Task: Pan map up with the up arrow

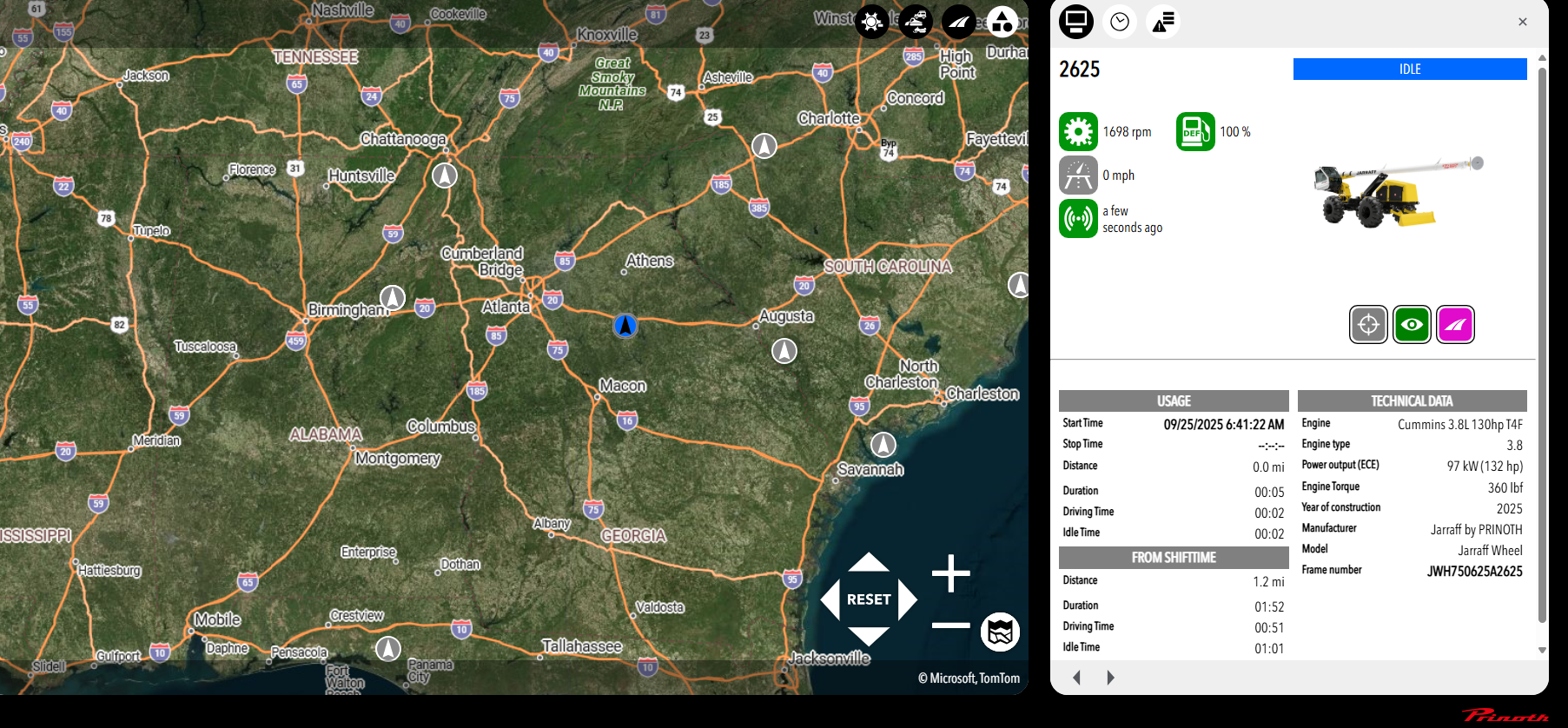Action: [869, 563]
